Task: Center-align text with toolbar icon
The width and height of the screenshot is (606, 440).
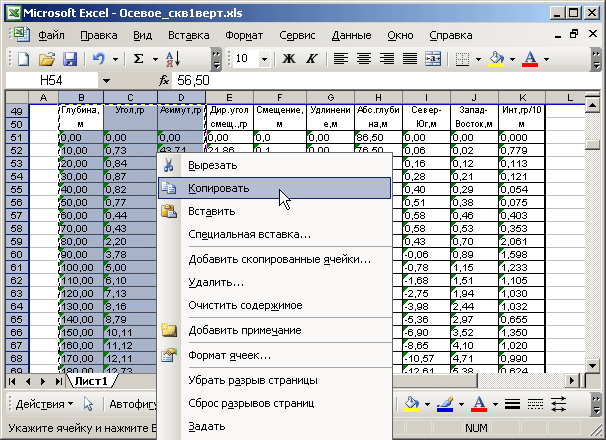Action: [x=363, y=59]
